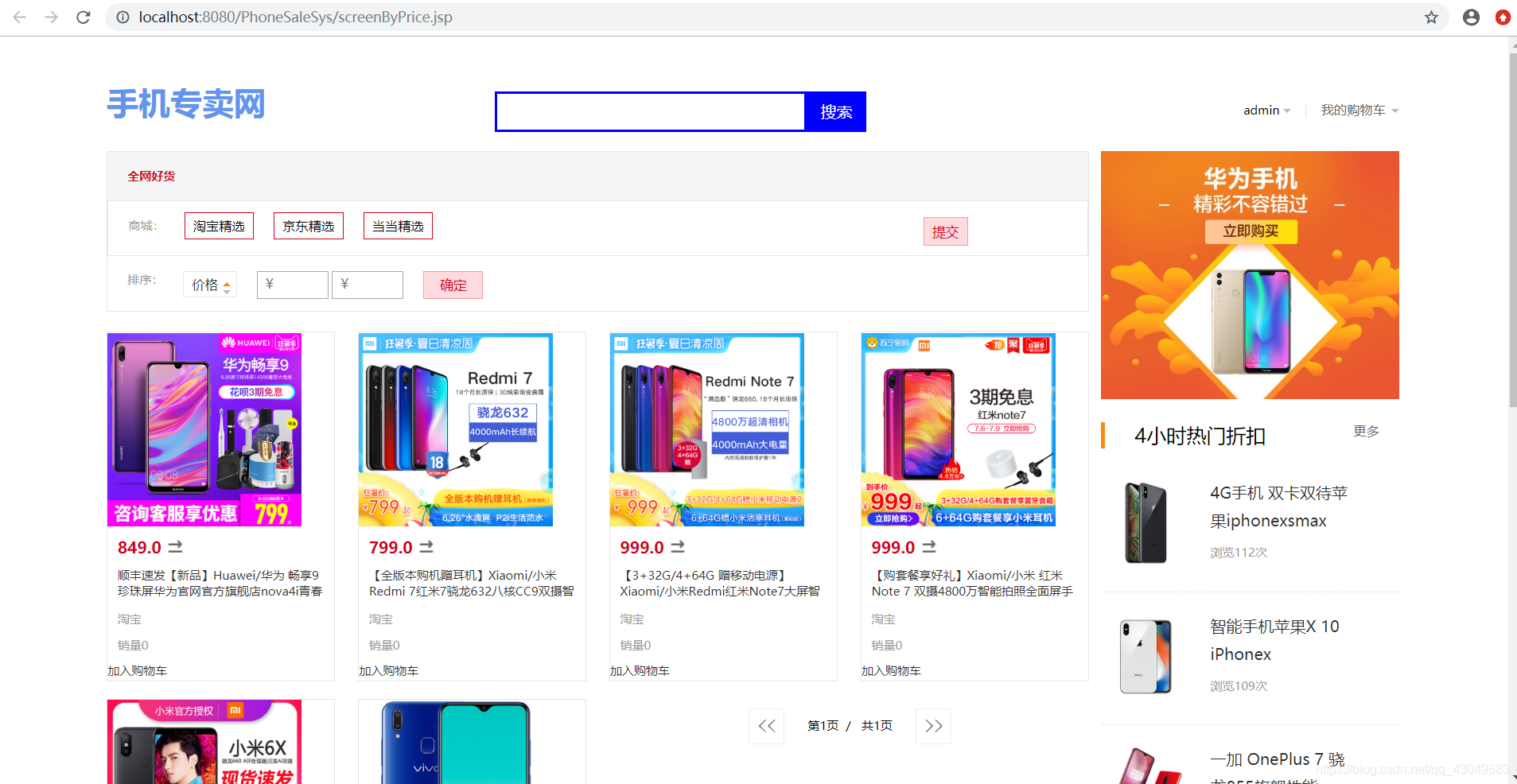Click the 849.0 price text
The width and height of the screenshot is (1517, 784).
click(x=139, y=547)
